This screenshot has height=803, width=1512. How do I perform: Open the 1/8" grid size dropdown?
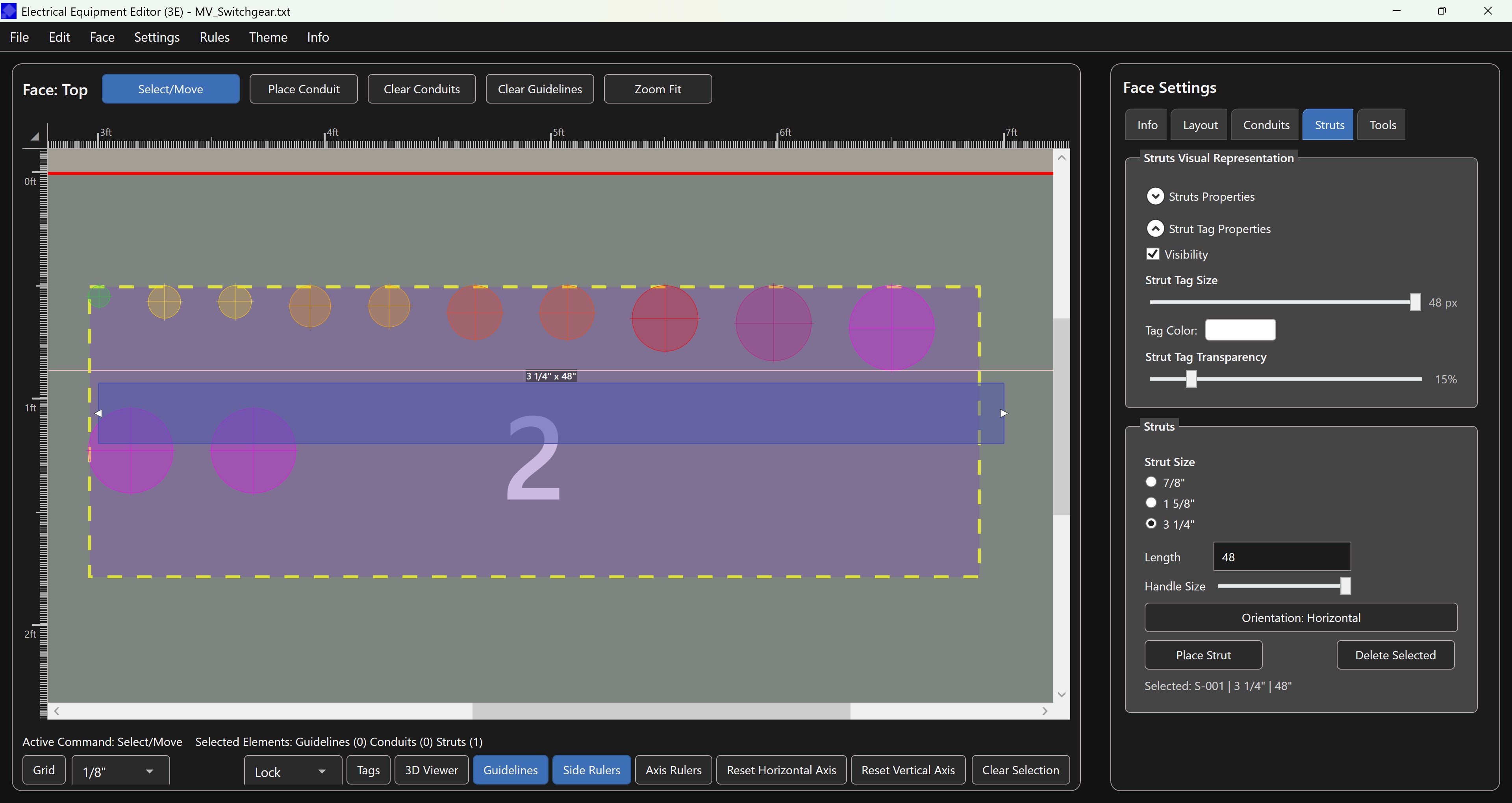(120, 771)
